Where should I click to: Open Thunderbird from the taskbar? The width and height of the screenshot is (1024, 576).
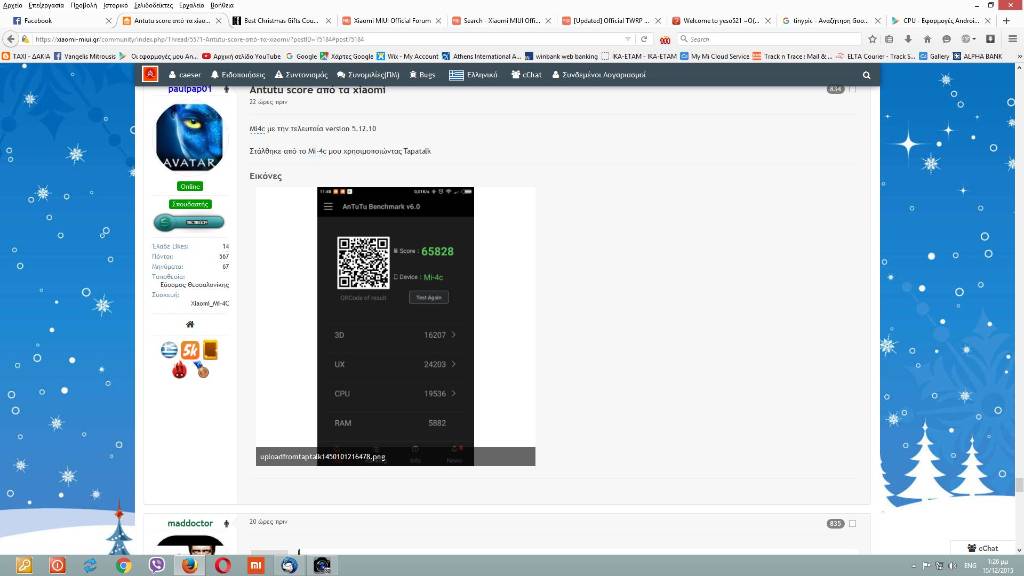[289, 565]
